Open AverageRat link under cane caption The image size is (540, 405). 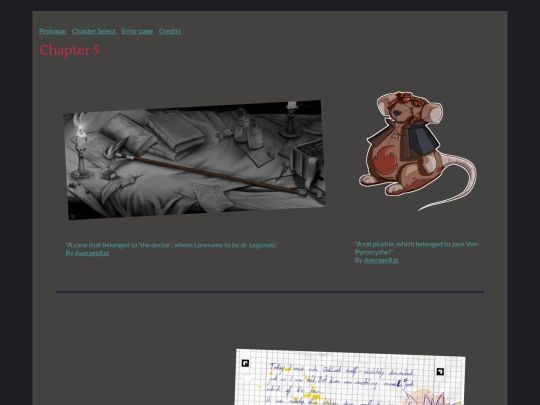[x=92, y=253]
